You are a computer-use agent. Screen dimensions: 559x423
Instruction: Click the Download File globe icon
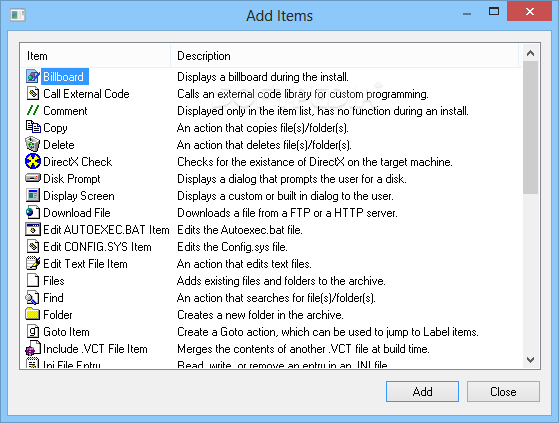[33, 212]
